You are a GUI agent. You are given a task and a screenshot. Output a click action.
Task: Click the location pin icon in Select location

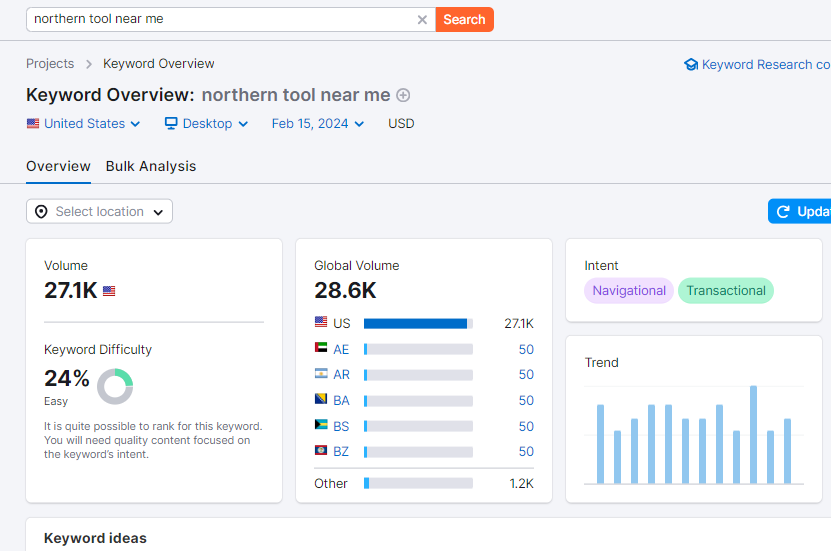click(x=41, y=212)
